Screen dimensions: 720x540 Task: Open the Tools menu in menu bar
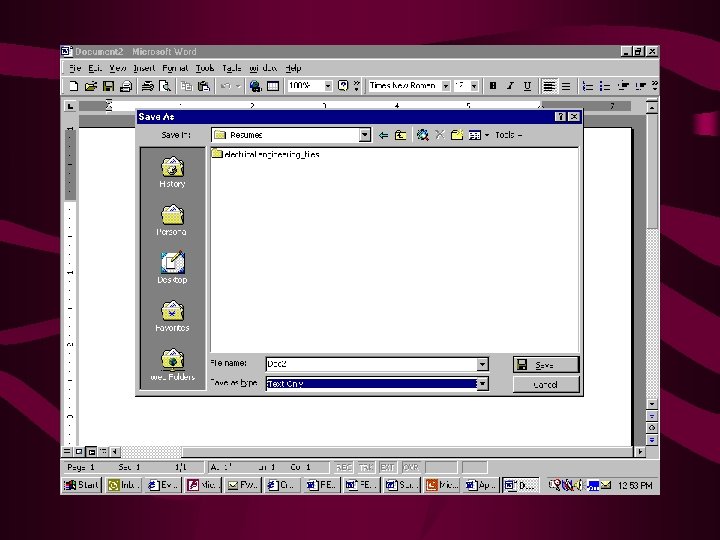tap(205, 68)
